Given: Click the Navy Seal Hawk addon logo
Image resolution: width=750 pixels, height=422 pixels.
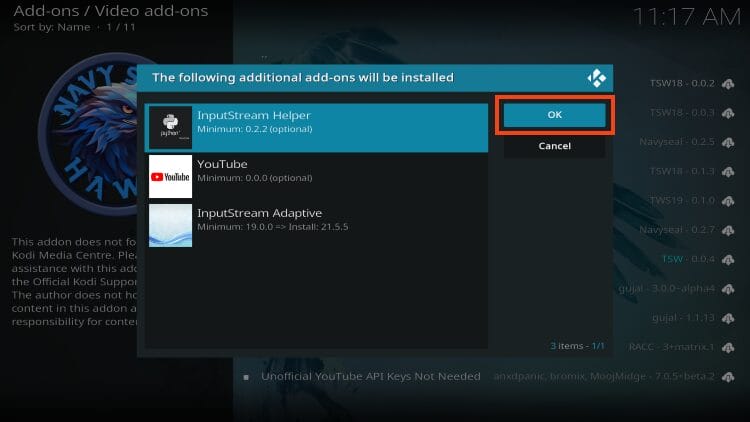Looking at the screenshot, I should 90,134.
